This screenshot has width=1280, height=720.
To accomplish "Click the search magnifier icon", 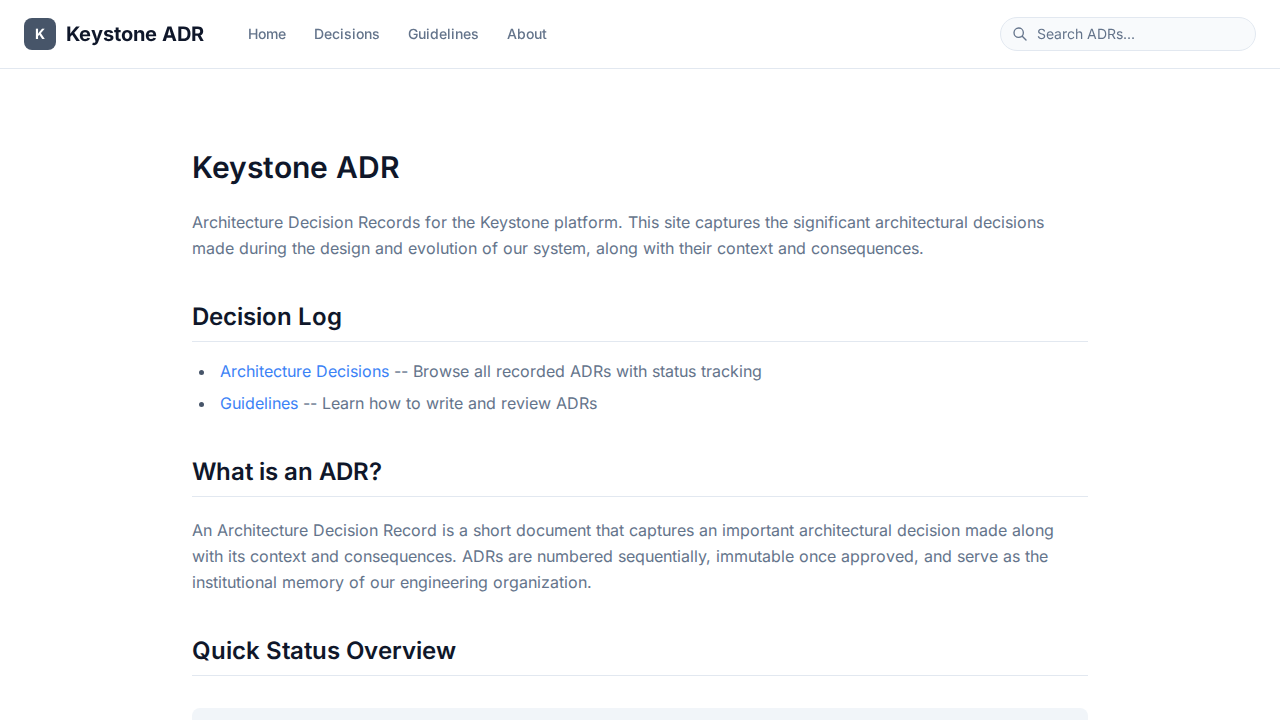I will pos(1020,34).
